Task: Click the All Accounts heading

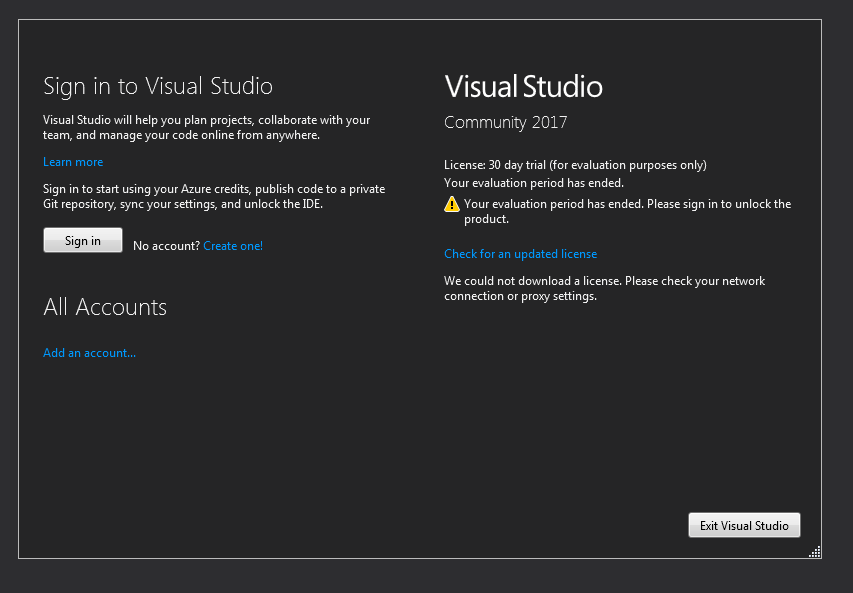Action: click(x=105, y=307)
